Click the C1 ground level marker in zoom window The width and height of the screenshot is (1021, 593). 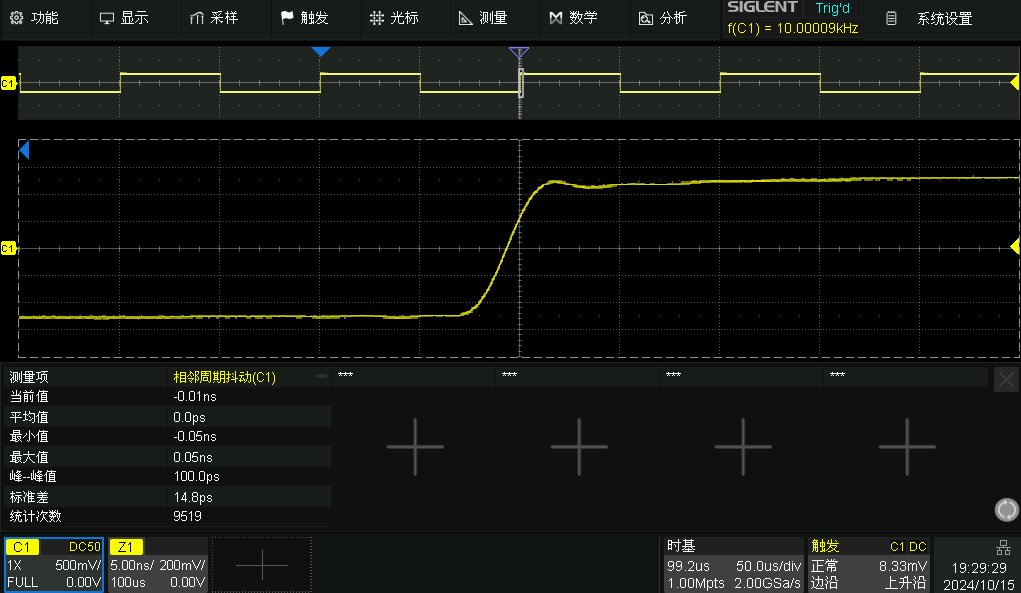click(x=8, y=249)
